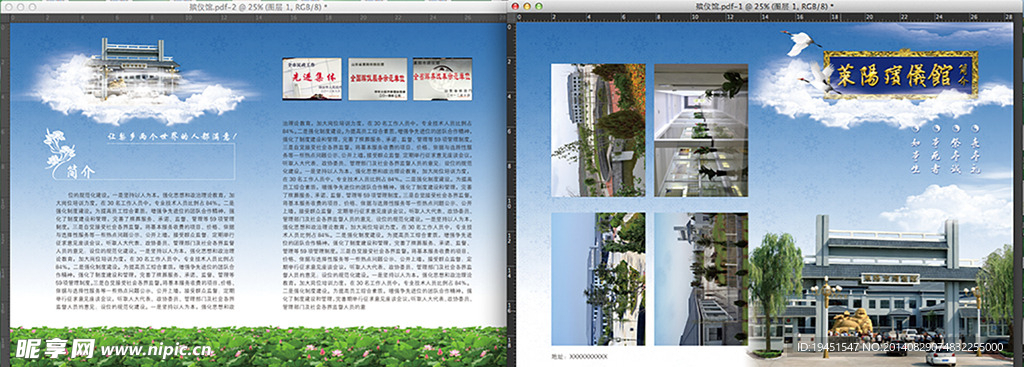Click the 莱阳殡仪馆 gold-framed signboard

tap(901, 74)
